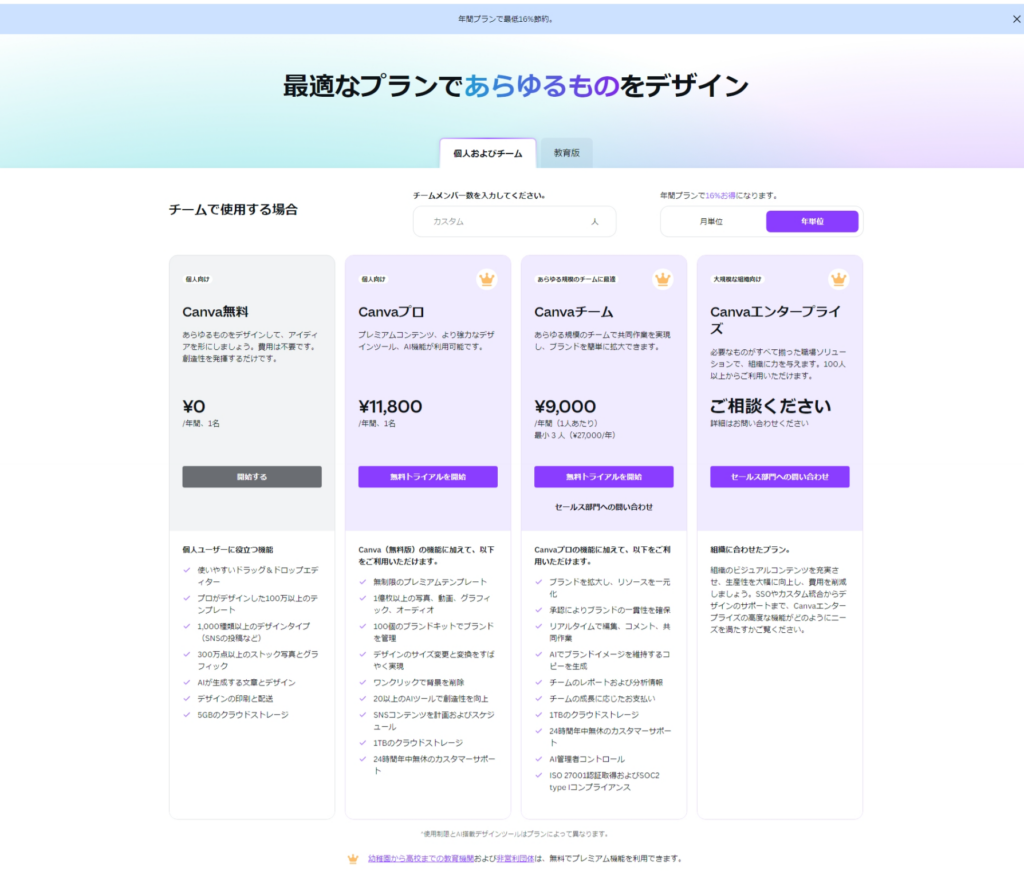This screenshot has height=871, width=1024.
Task: Click the 個人向け badge on Canva無料 card
Action: pos(197,280)
